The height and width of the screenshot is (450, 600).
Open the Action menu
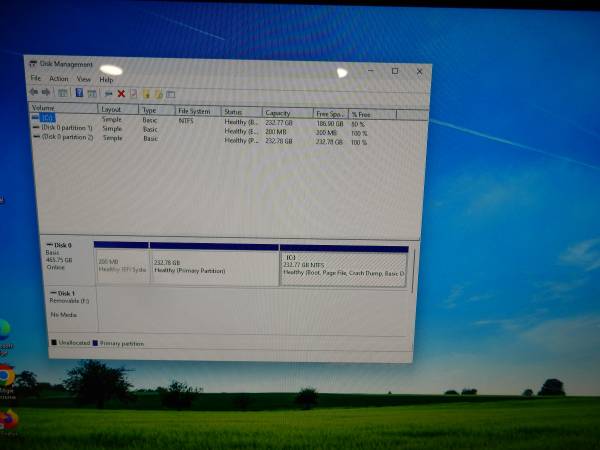(x=59, y=79)
